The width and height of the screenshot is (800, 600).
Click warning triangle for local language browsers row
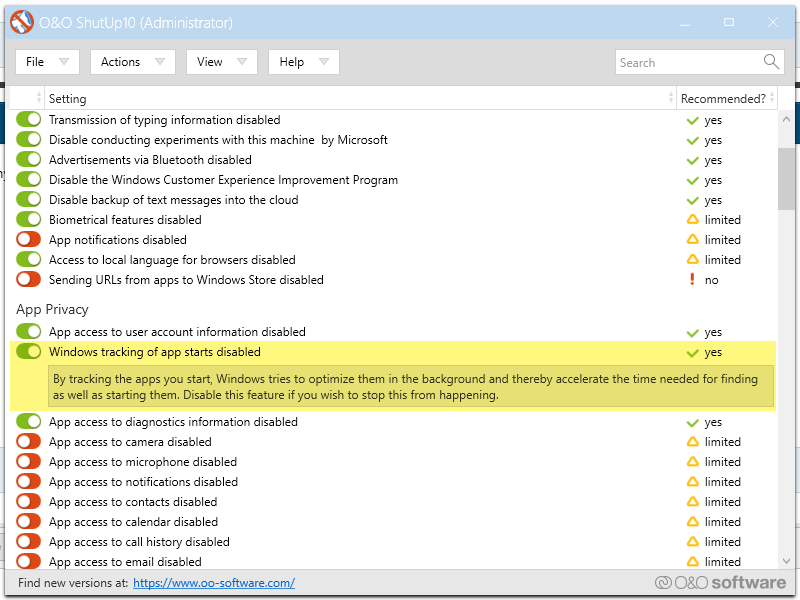click(x=692, y=260)
